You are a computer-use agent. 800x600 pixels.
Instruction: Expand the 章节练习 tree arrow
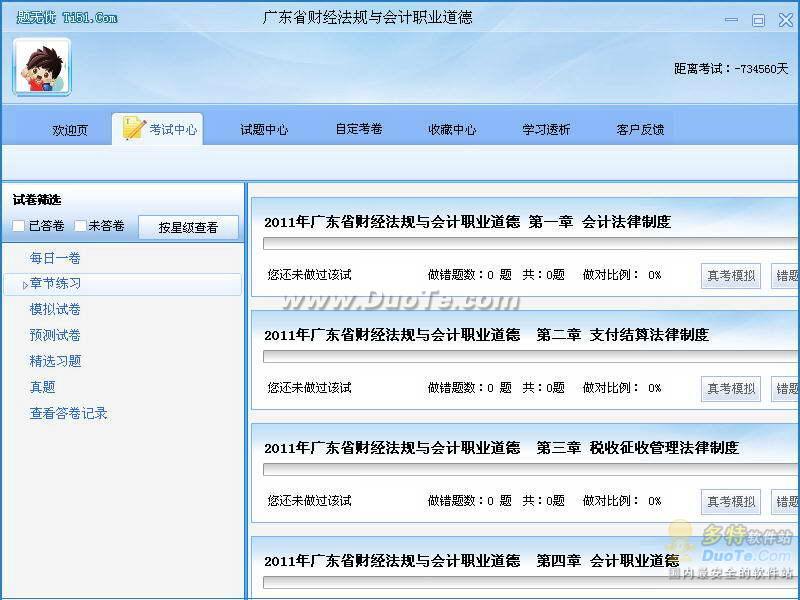coord(25,285)
